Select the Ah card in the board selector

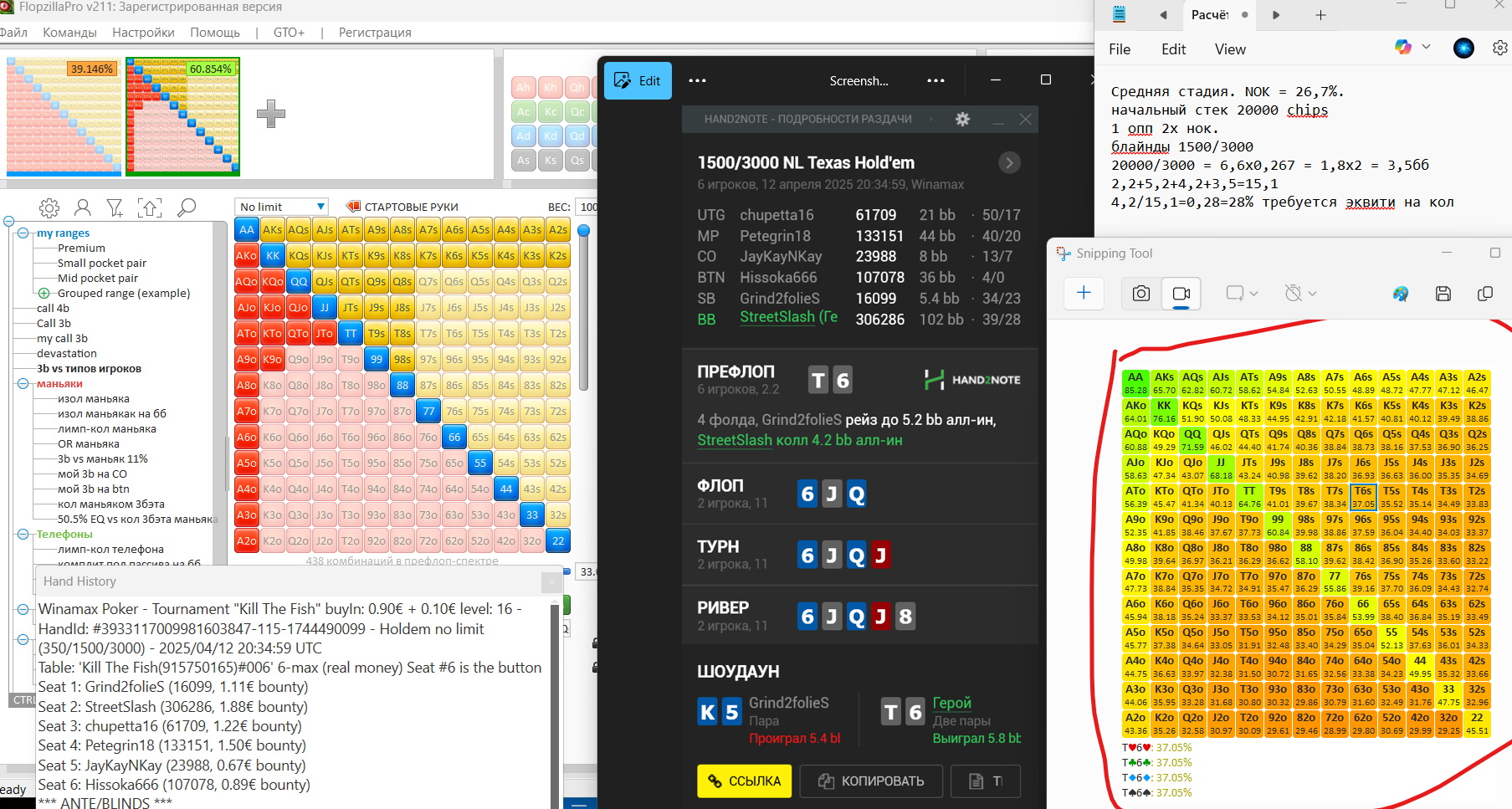(x=524, y=87)
